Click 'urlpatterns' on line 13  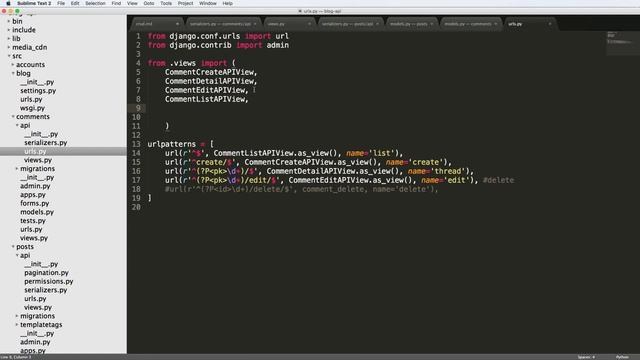(171, 144)
